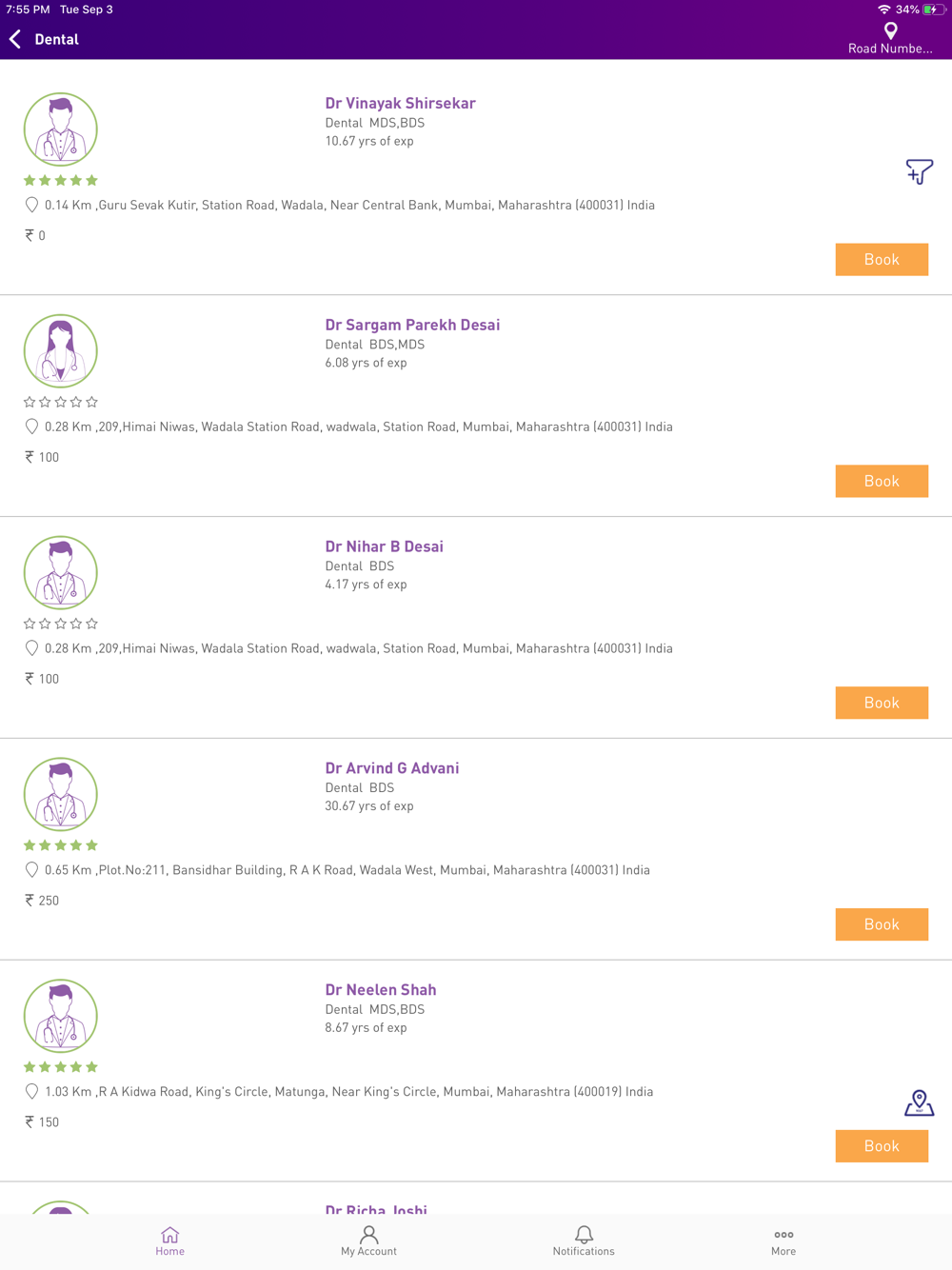The height and width of the screenshot is (1270, 952).
Task: Book appointment with Dr Nihar B Desai
Action: coord(882,703)
